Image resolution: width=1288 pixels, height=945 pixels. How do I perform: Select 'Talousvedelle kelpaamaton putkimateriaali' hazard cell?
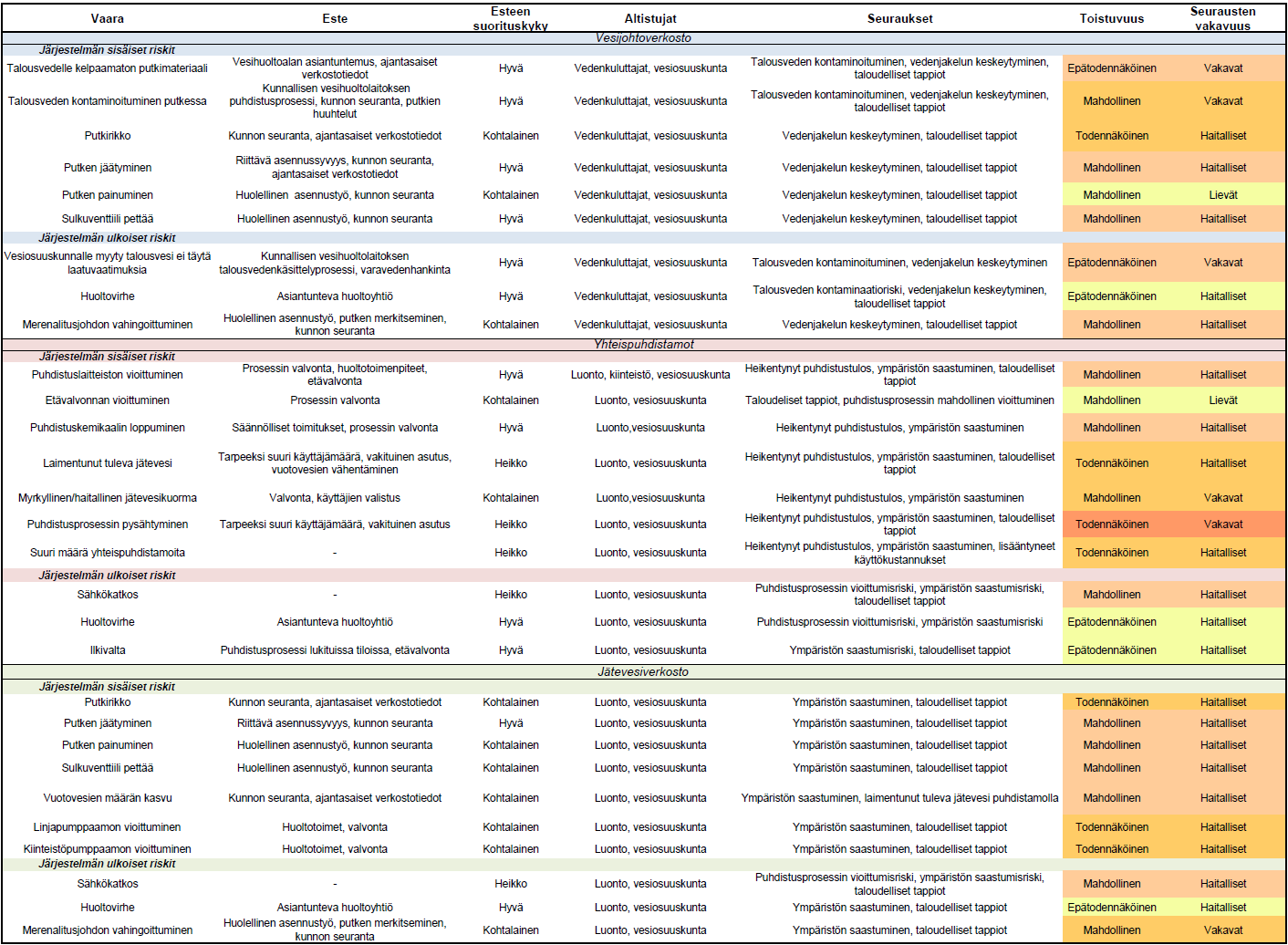click(x=108, y=68)
